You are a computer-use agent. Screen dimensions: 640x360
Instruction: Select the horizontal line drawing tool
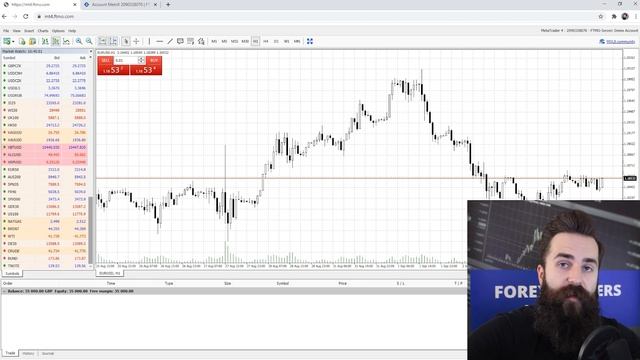pos(160,41)
